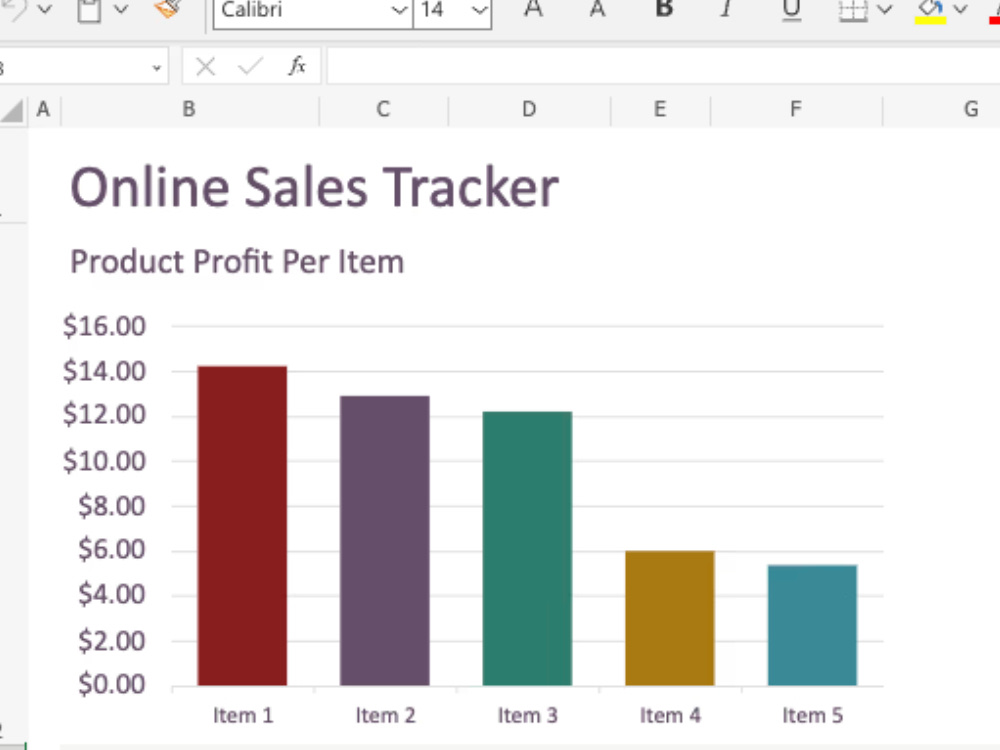
Task: Click the $0.00 axis label
Action: 112,684
